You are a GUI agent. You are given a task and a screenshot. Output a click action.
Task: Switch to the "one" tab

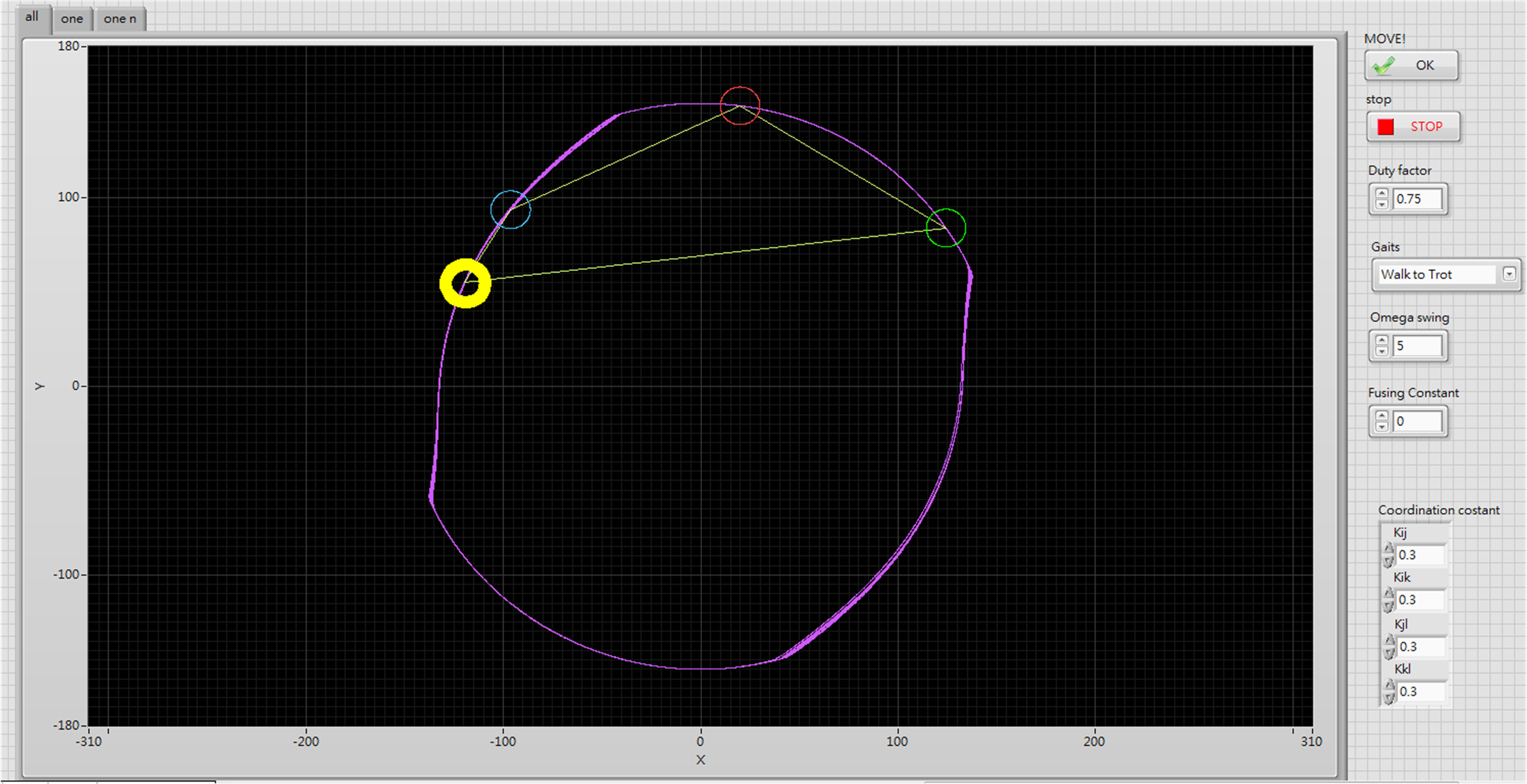[x=72, y=19]
